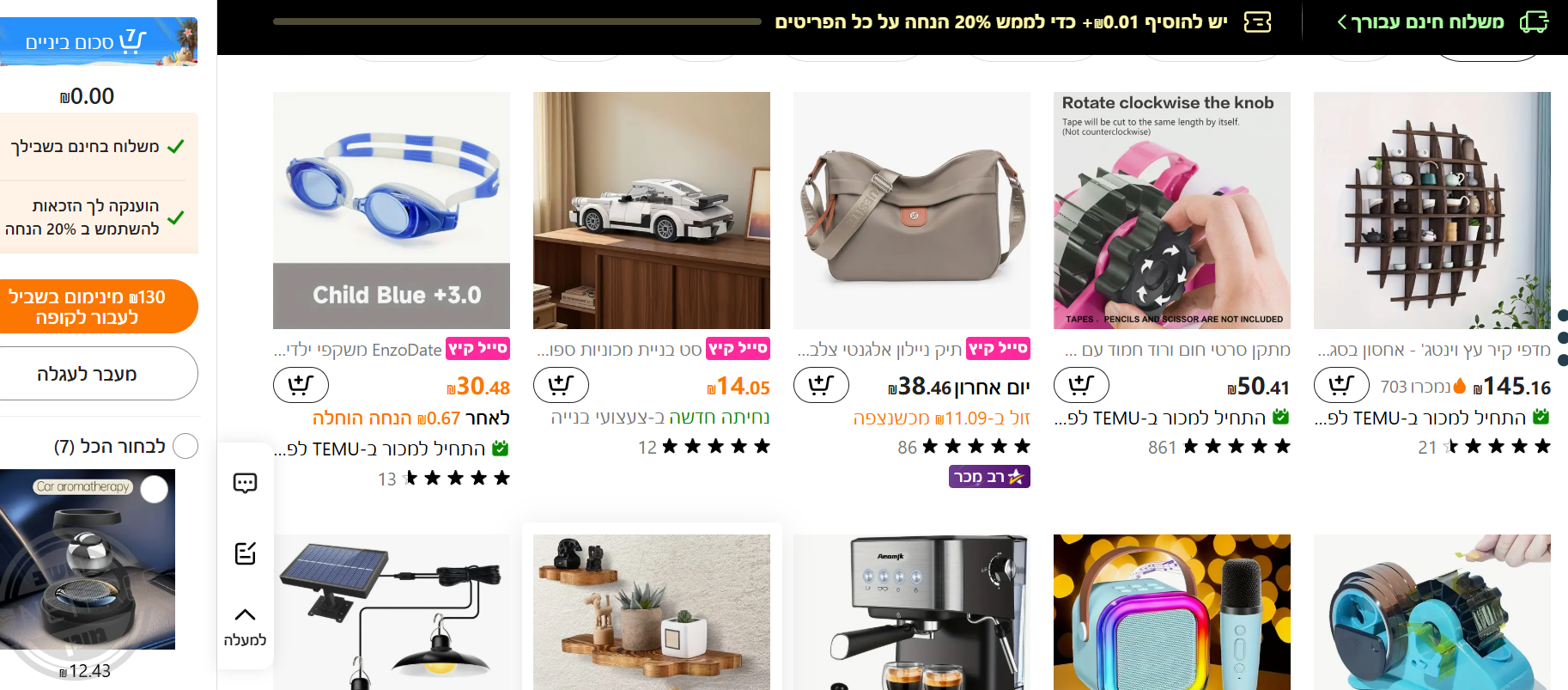Open the Child Blue goggles product image
1568x690 pixels.
[392, 211]
